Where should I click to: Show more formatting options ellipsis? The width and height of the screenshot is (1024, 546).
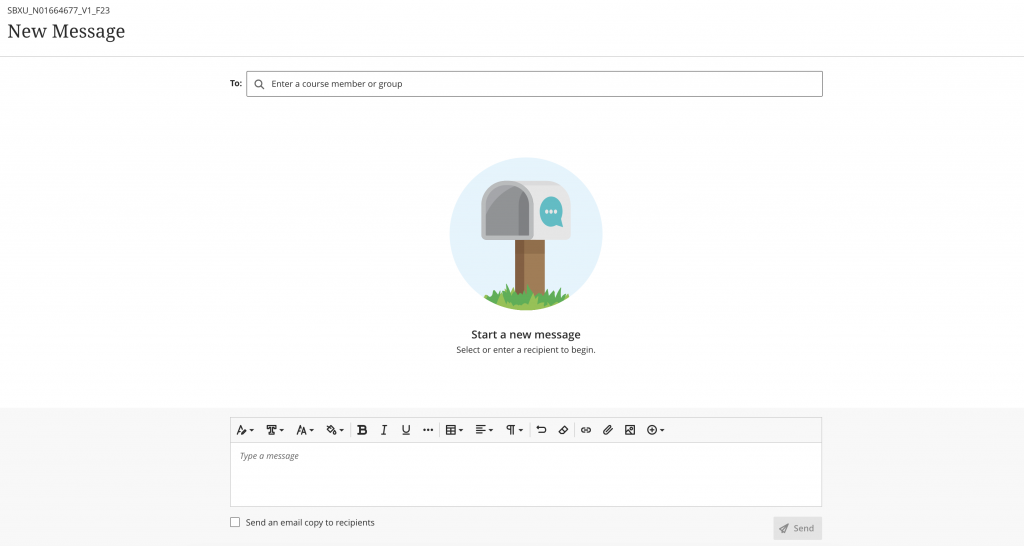tap(428, 430)
